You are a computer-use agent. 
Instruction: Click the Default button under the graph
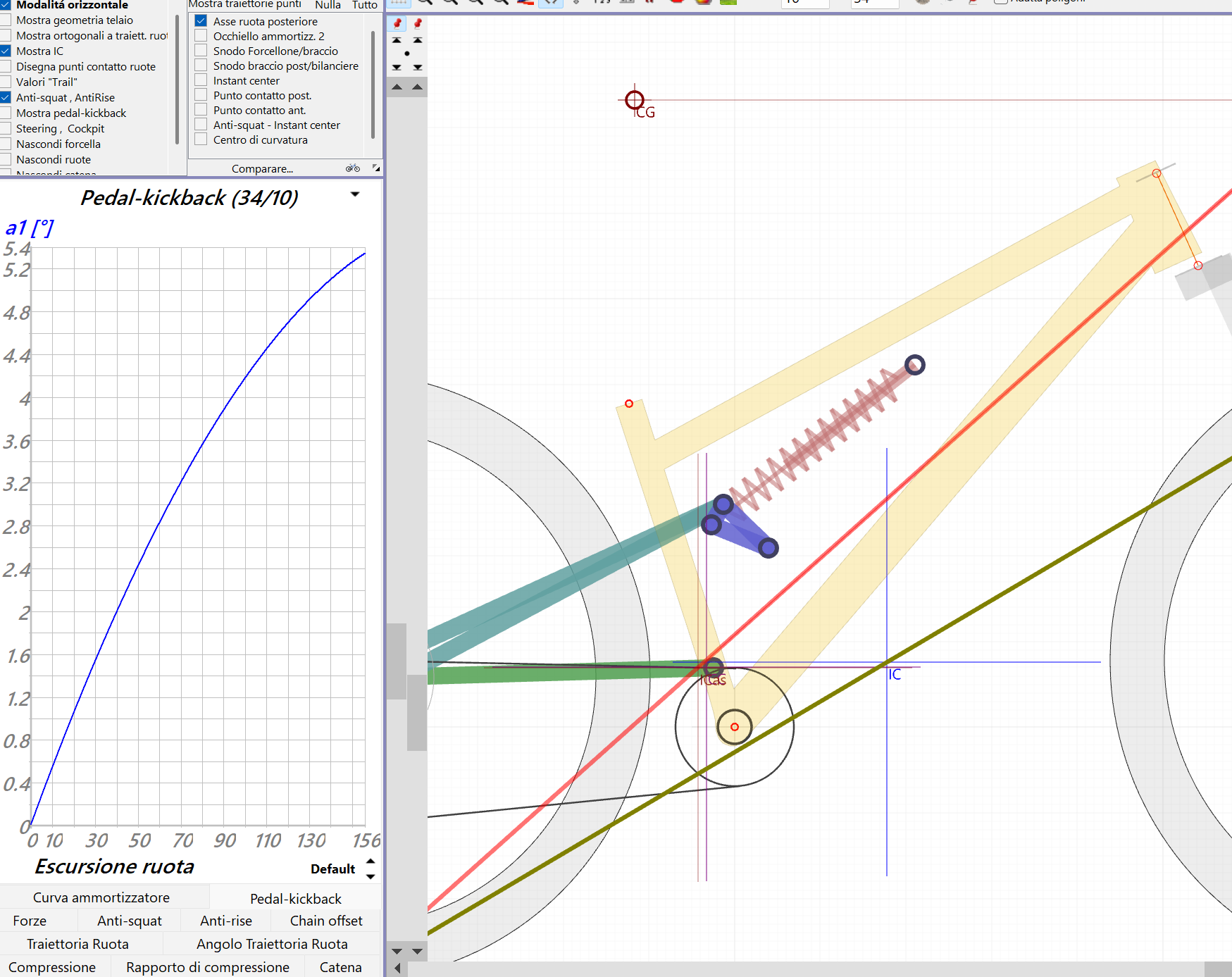[332, 869]
